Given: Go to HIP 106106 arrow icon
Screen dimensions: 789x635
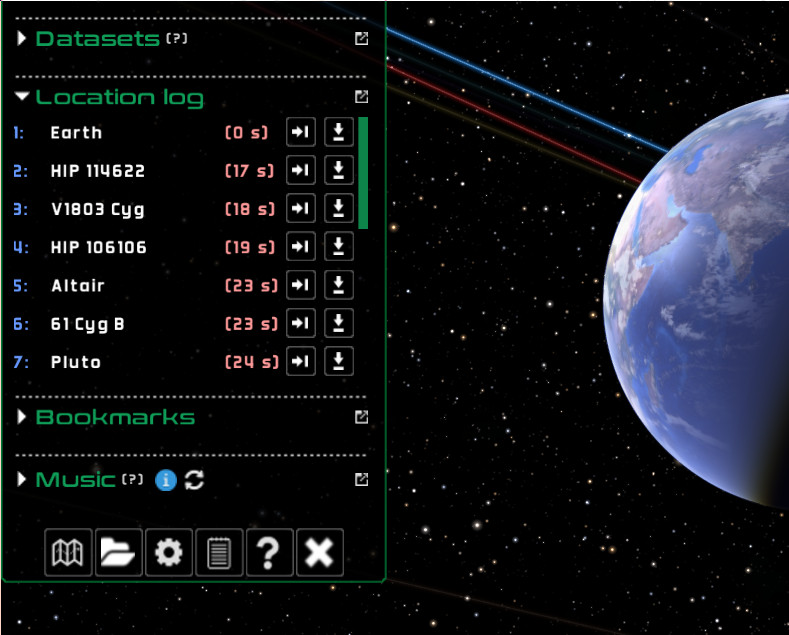Looking at the screenshot, I should pyautogui.click(x=301, y=247).
